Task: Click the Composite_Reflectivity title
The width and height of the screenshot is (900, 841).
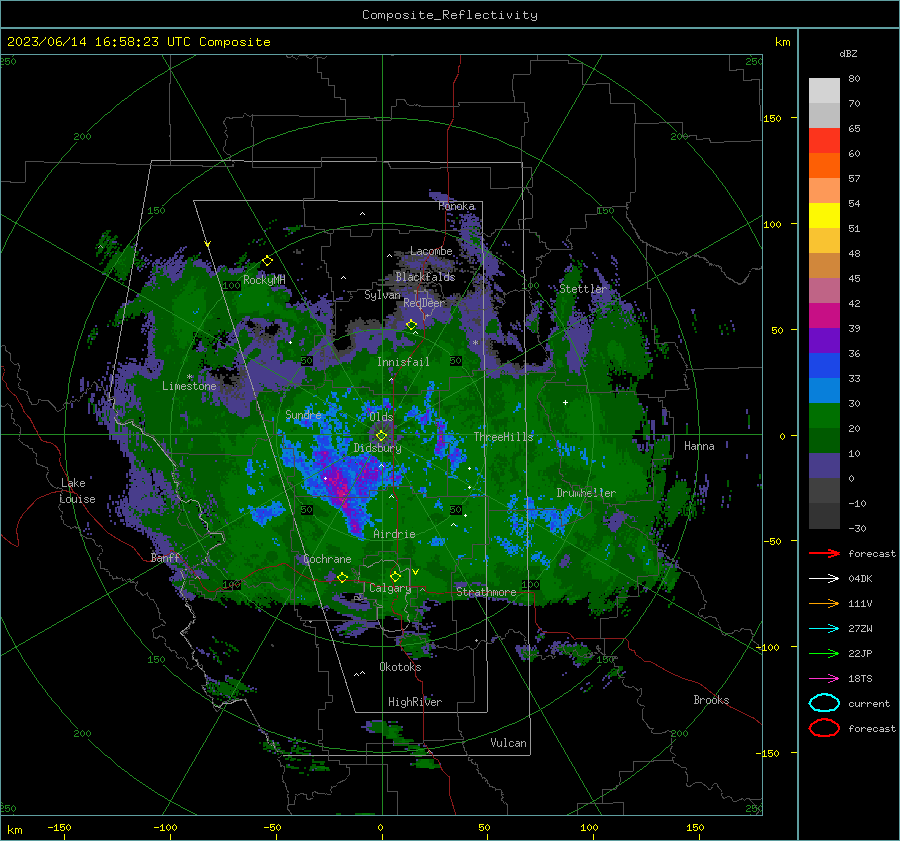Action: tap(450, 15)
